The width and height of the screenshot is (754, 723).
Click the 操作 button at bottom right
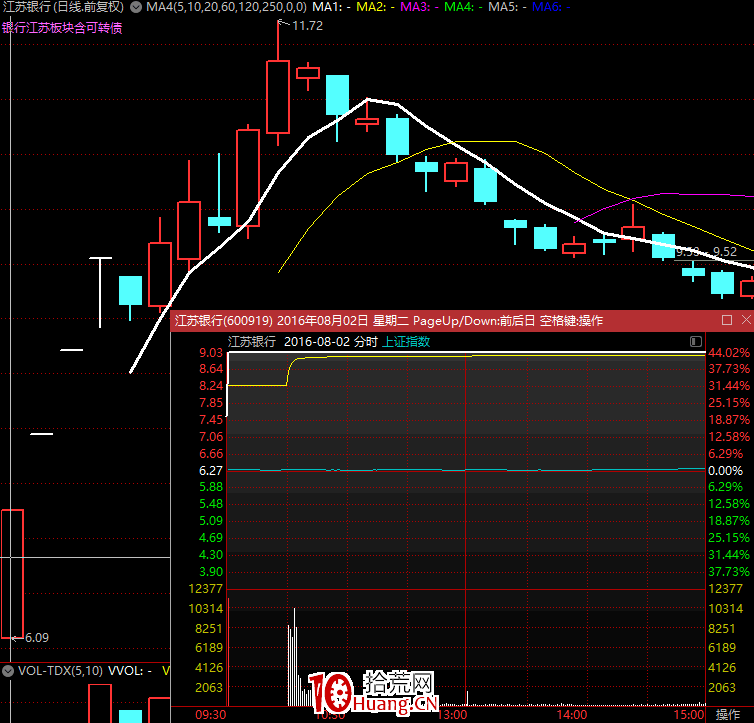pyautogui.click(x=728, y=714)
